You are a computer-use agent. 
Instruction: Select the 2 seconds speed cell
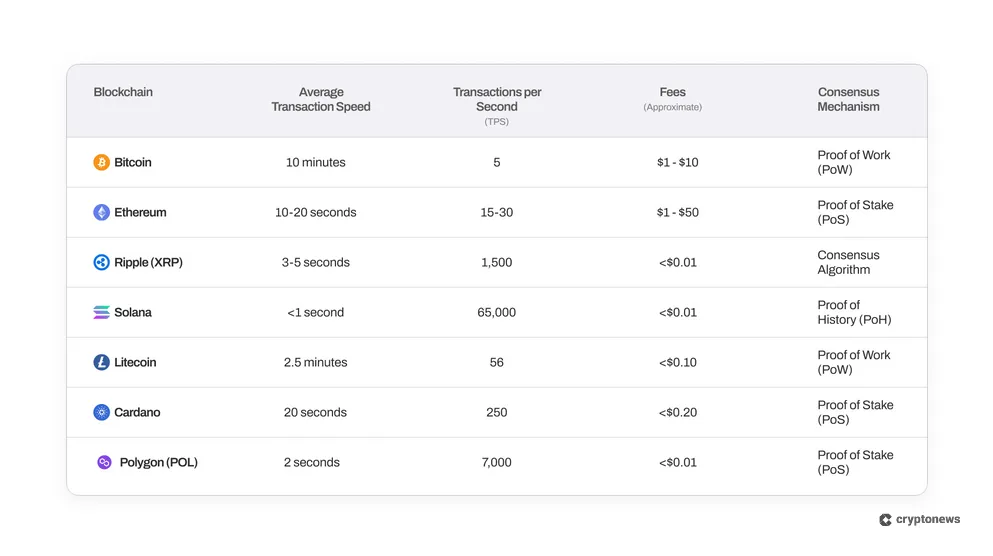tap(312, 462)
